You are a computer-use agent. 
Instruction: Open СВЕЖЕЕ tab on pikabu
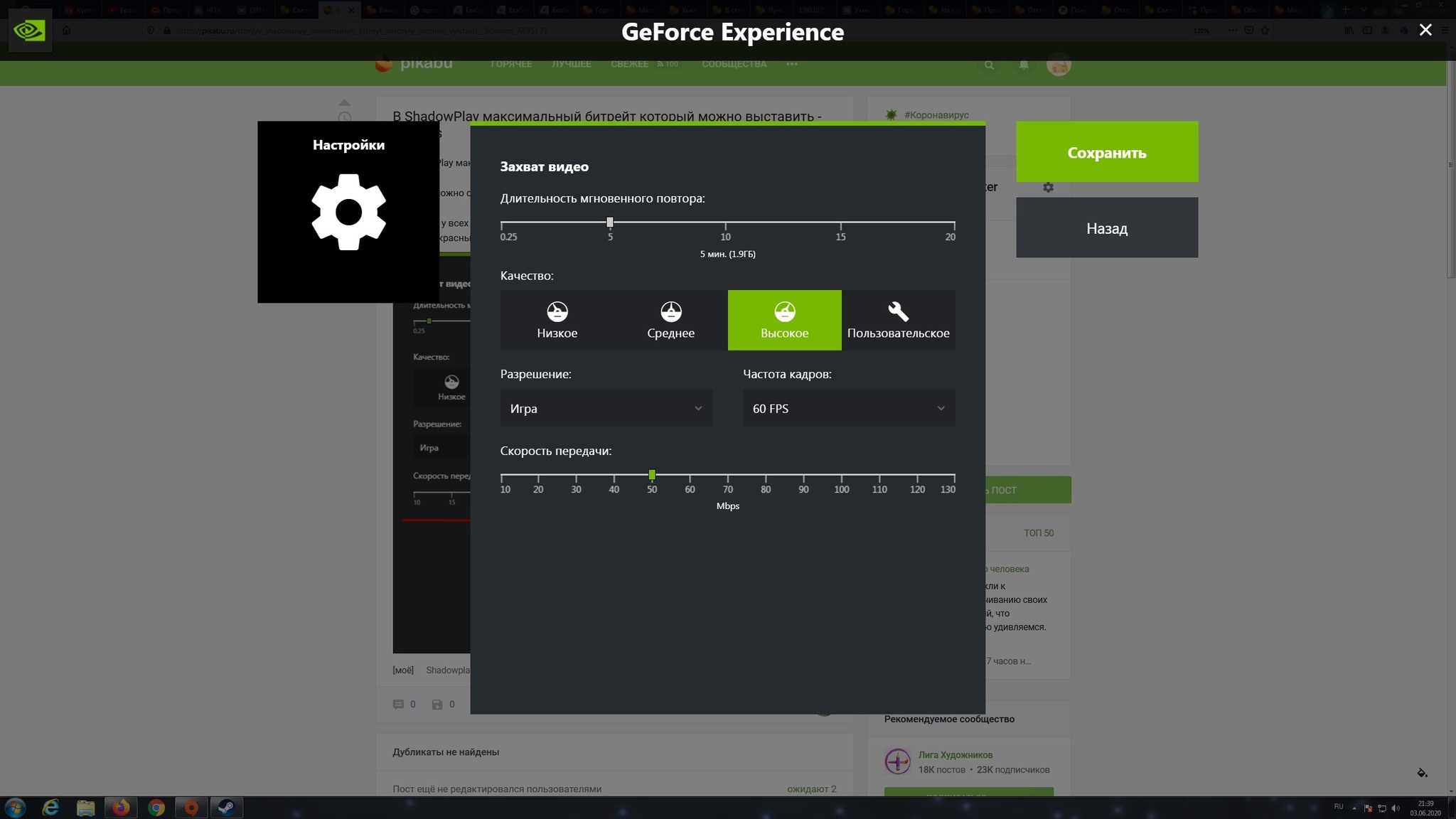(629, 64)
